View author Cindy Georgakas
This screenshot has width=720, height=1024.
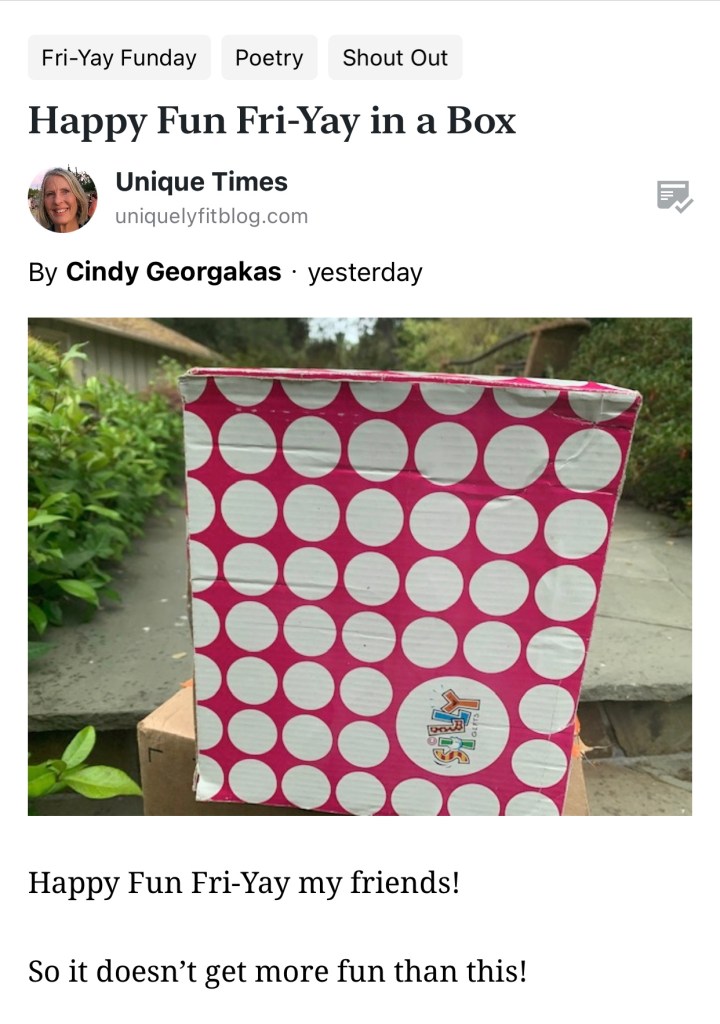point(173,272)
